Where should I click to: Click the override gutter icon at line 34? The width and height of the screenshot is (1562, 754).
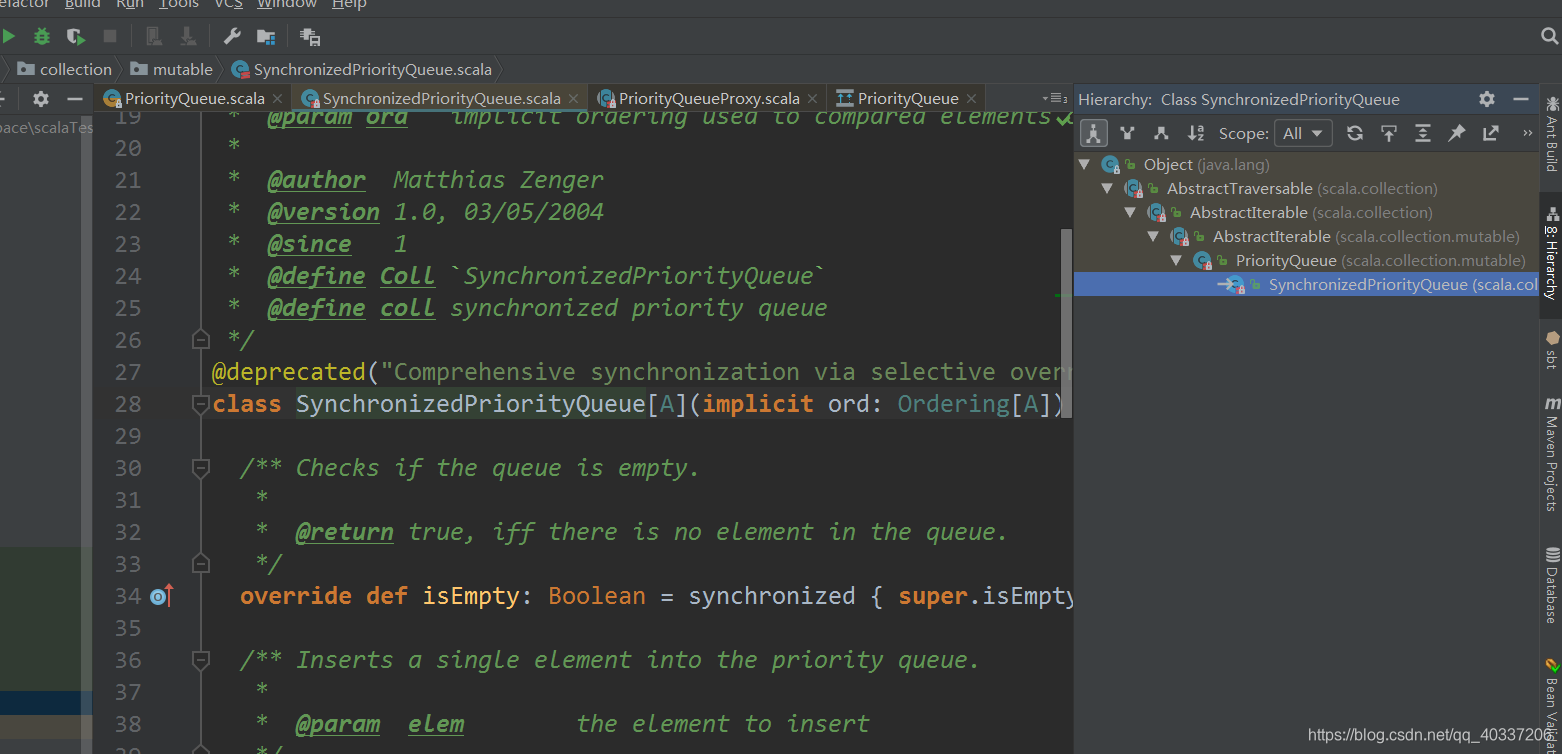click(x=161, y=596)
